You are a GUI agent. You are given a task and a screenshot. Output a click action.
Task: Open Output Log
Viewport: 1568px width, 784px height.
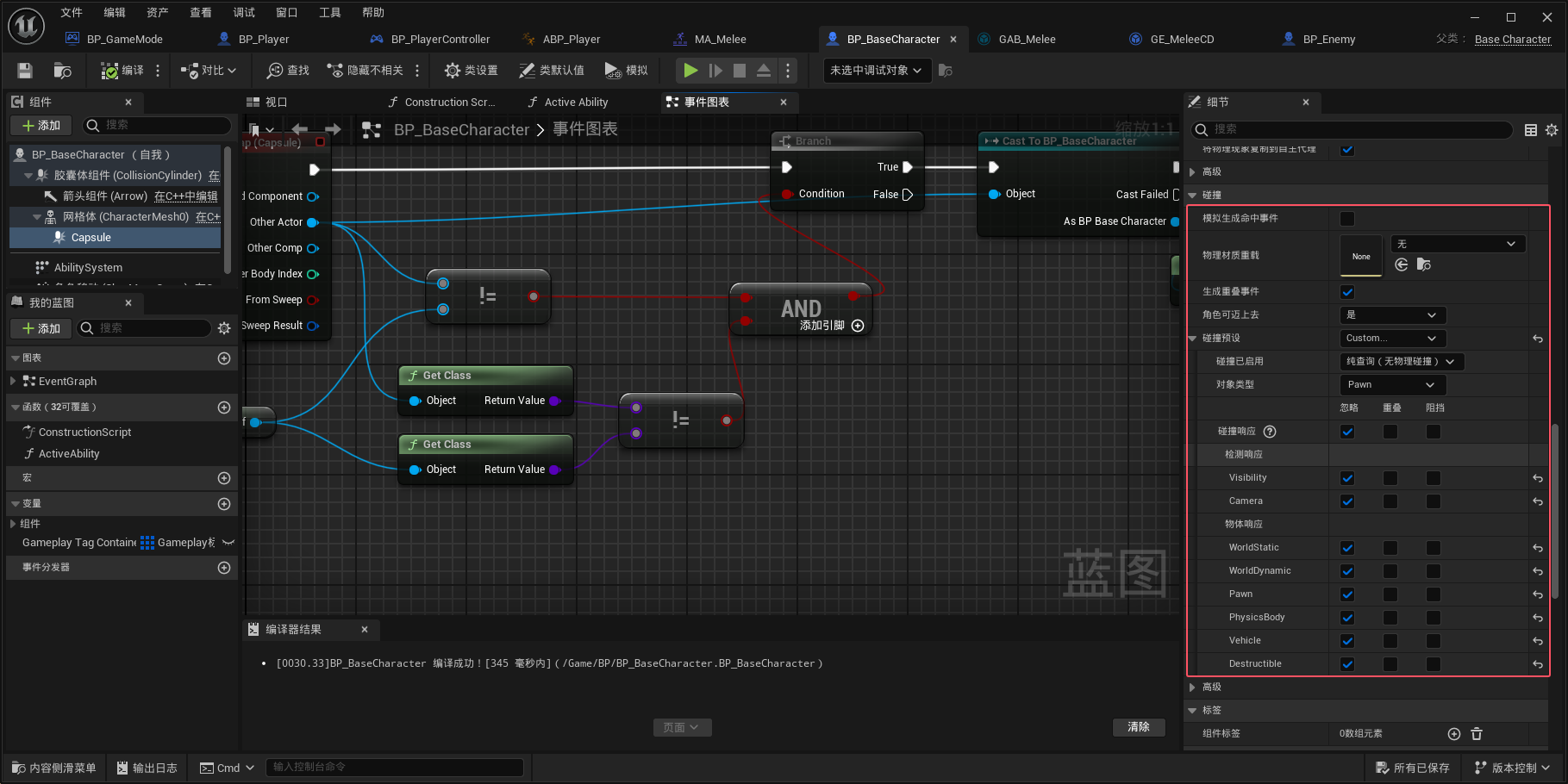(147, 768)
